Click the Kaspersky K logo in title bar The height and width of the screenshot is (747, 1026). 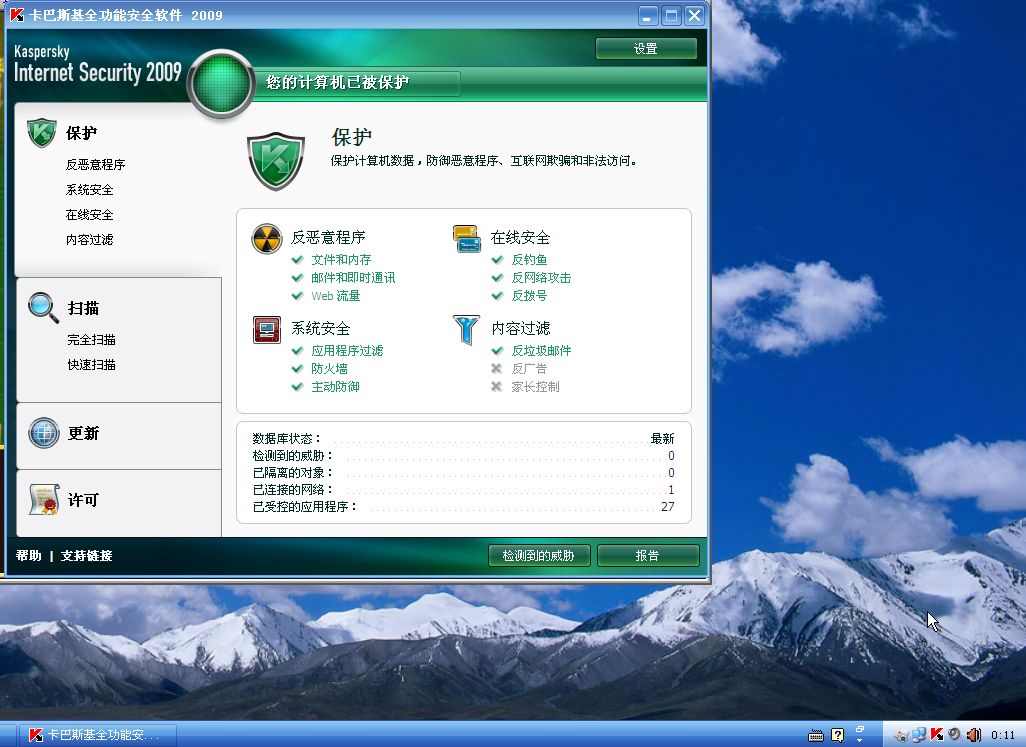point(17,15)
